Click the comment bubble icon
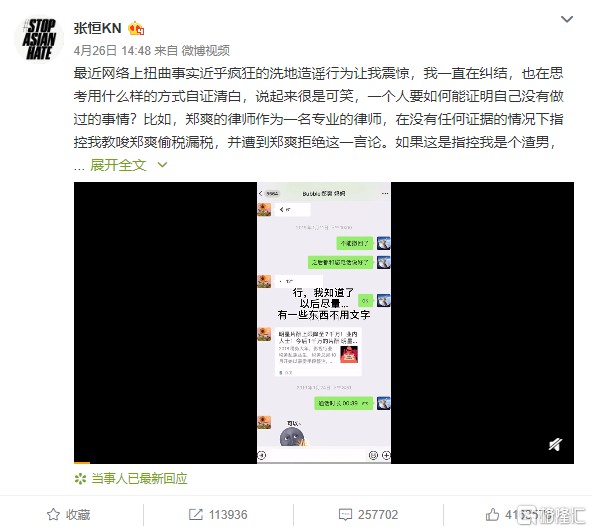 pyautogui.click(x=345, y=515)
